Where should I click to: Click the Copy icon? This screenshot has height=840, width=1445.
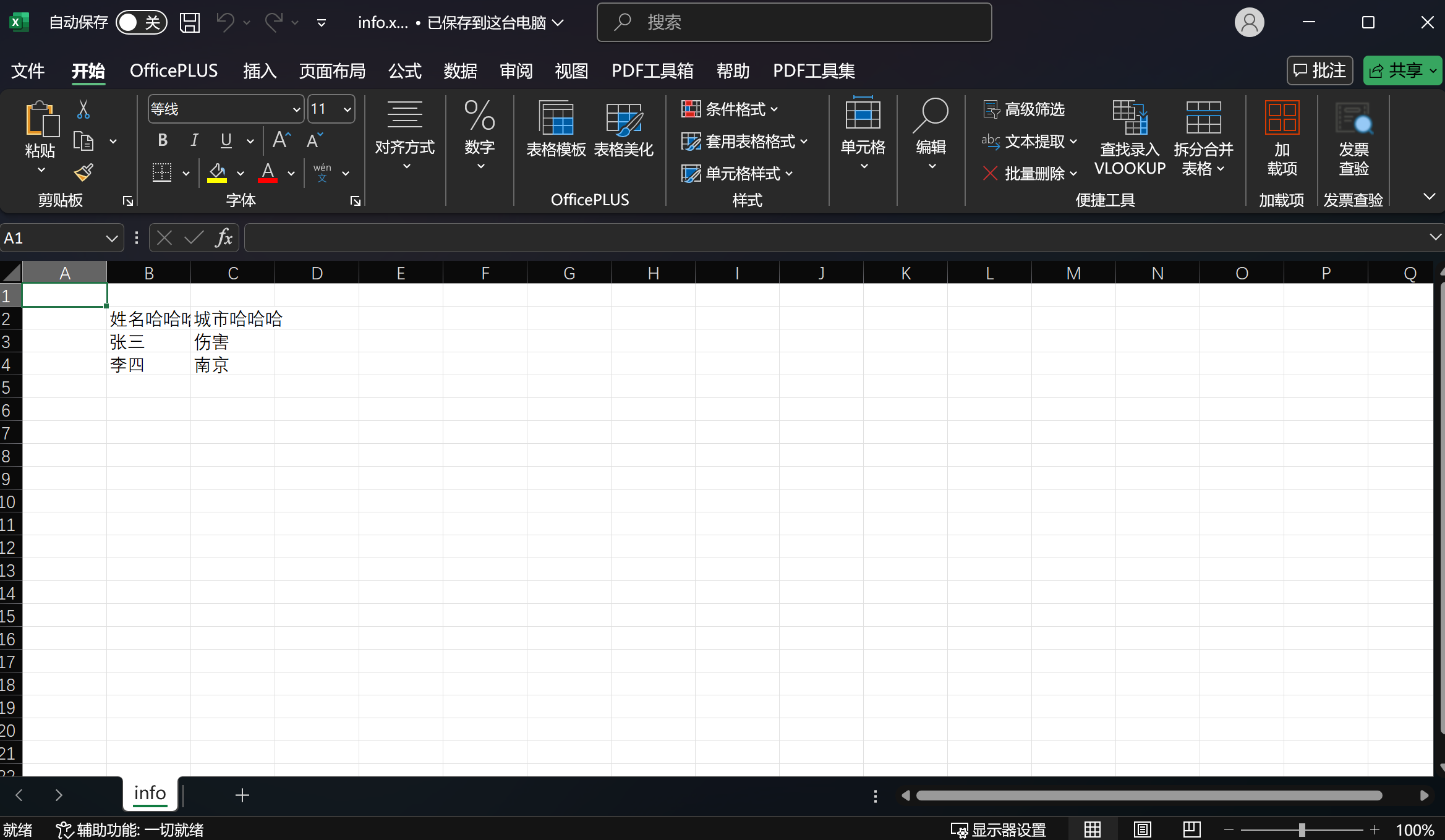(83, 142)
